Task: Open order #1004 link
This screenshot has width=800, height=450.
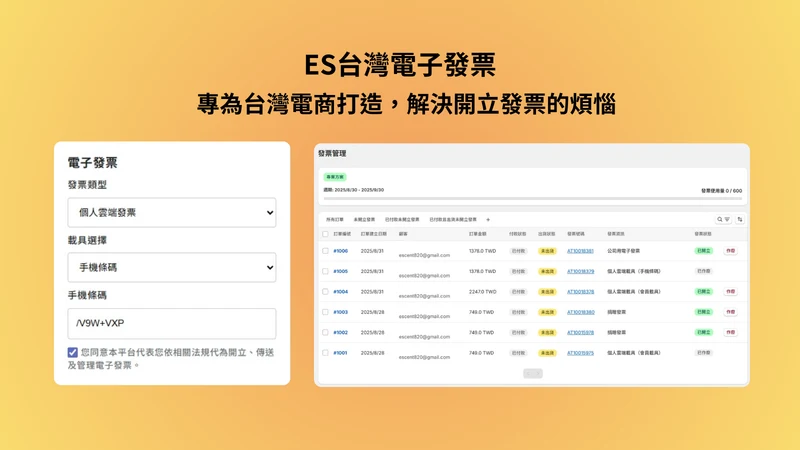Action: point(340,292)
